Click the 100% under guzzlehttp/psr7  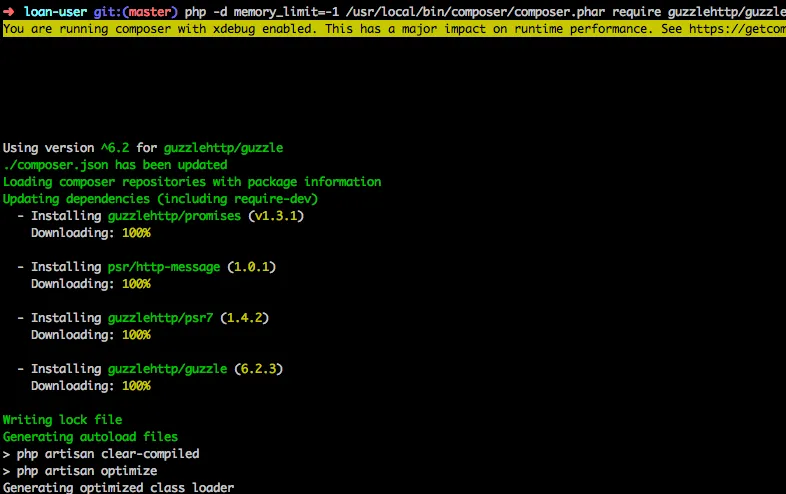pos(136,335)
